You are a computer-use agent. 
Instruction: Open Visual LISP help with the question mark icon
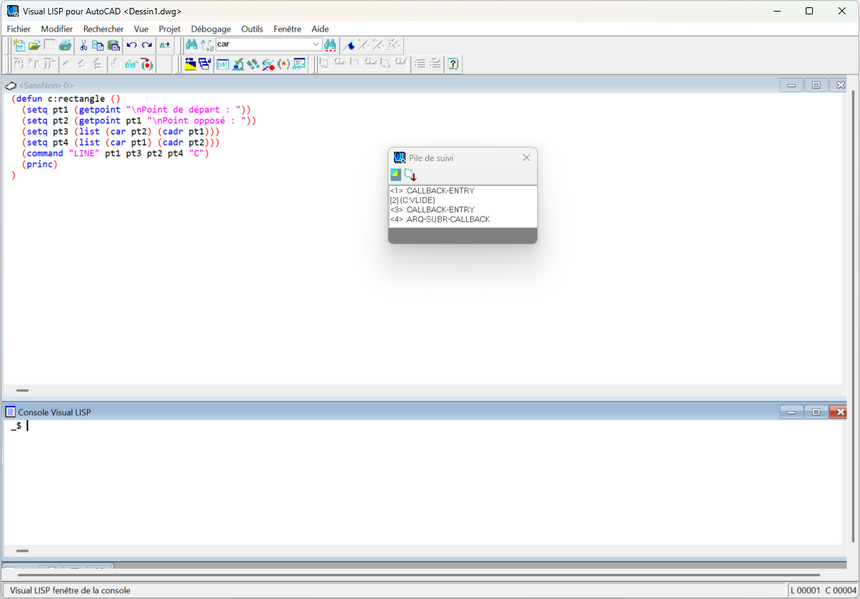[453, 63]
